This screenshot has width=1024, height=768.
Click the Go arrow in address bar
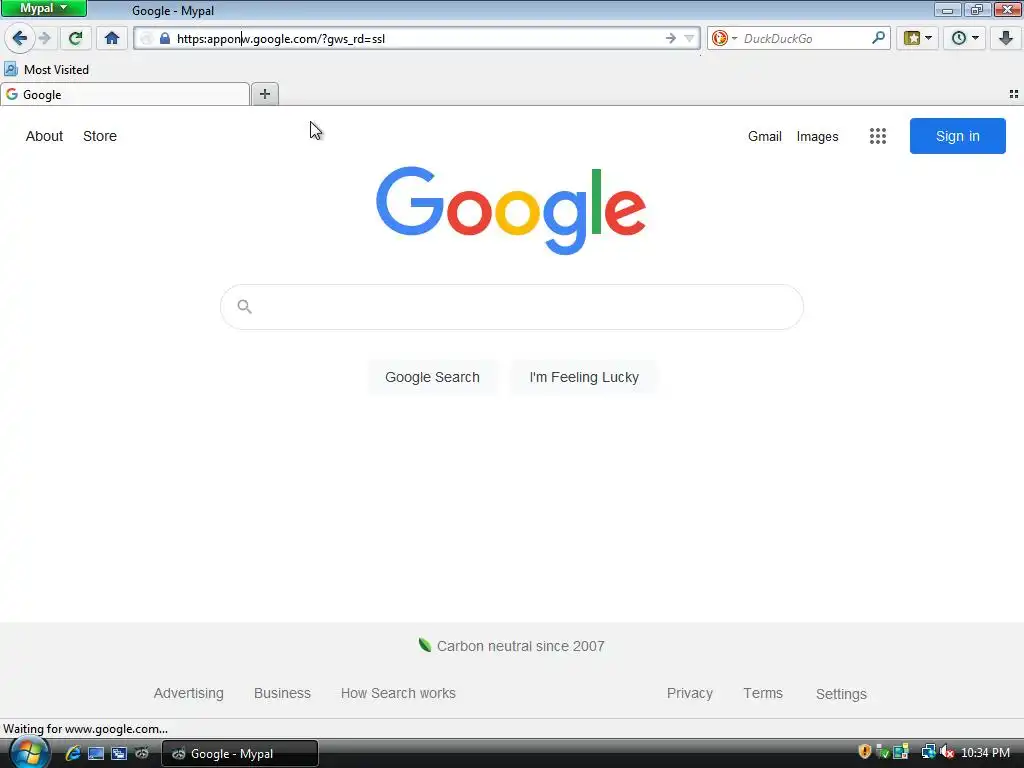coord(671,39)
